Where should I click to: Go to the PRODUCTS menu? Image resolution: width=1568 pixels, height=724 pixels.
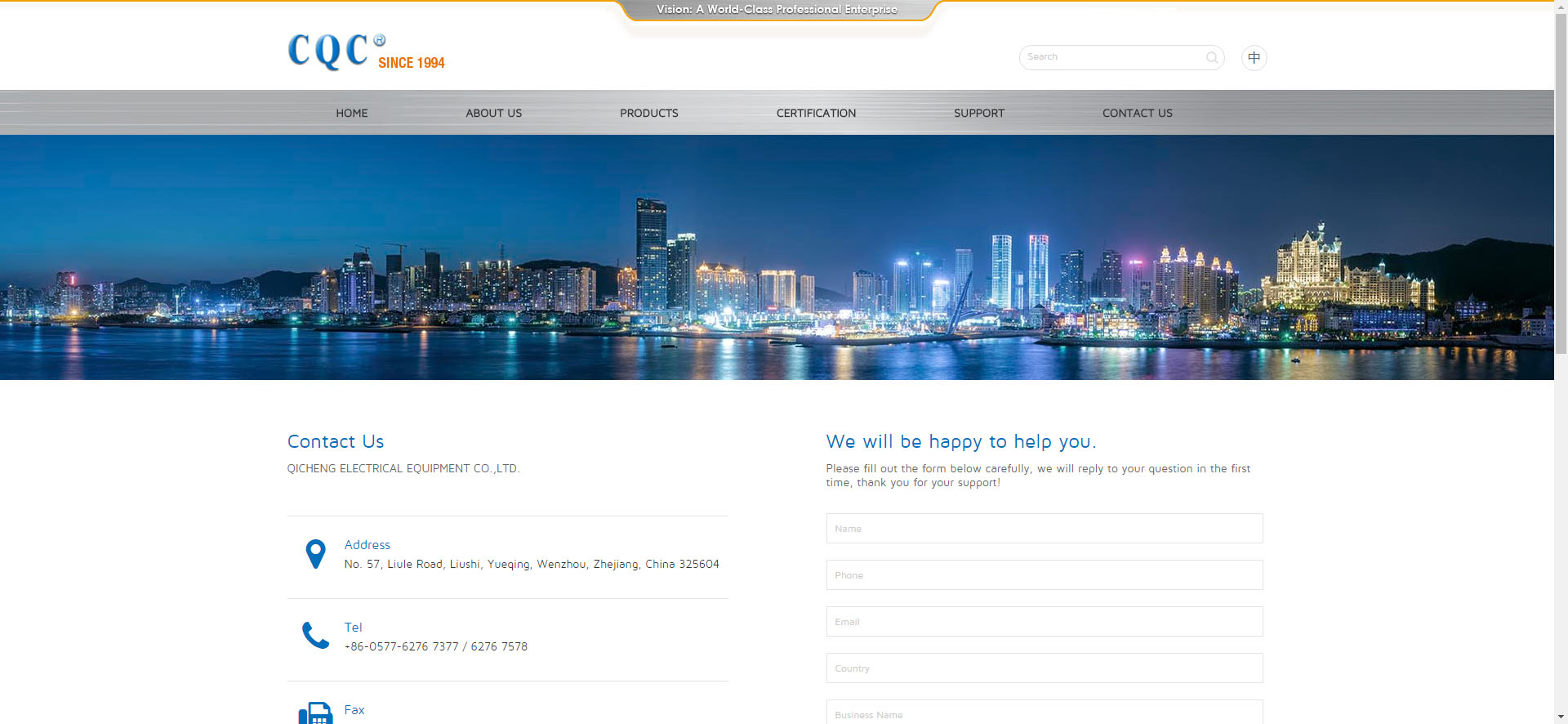point(648,113)
